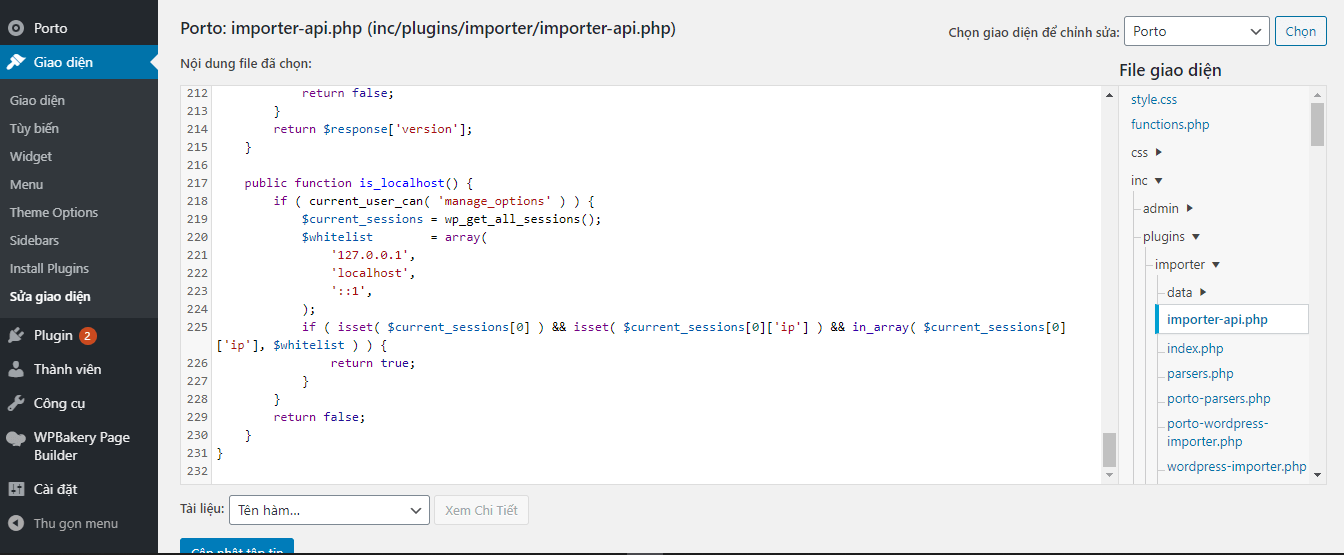Click the Cài đặt settings icon
The width and height of the screenshot is (1344, 555).
click(16, 489)
